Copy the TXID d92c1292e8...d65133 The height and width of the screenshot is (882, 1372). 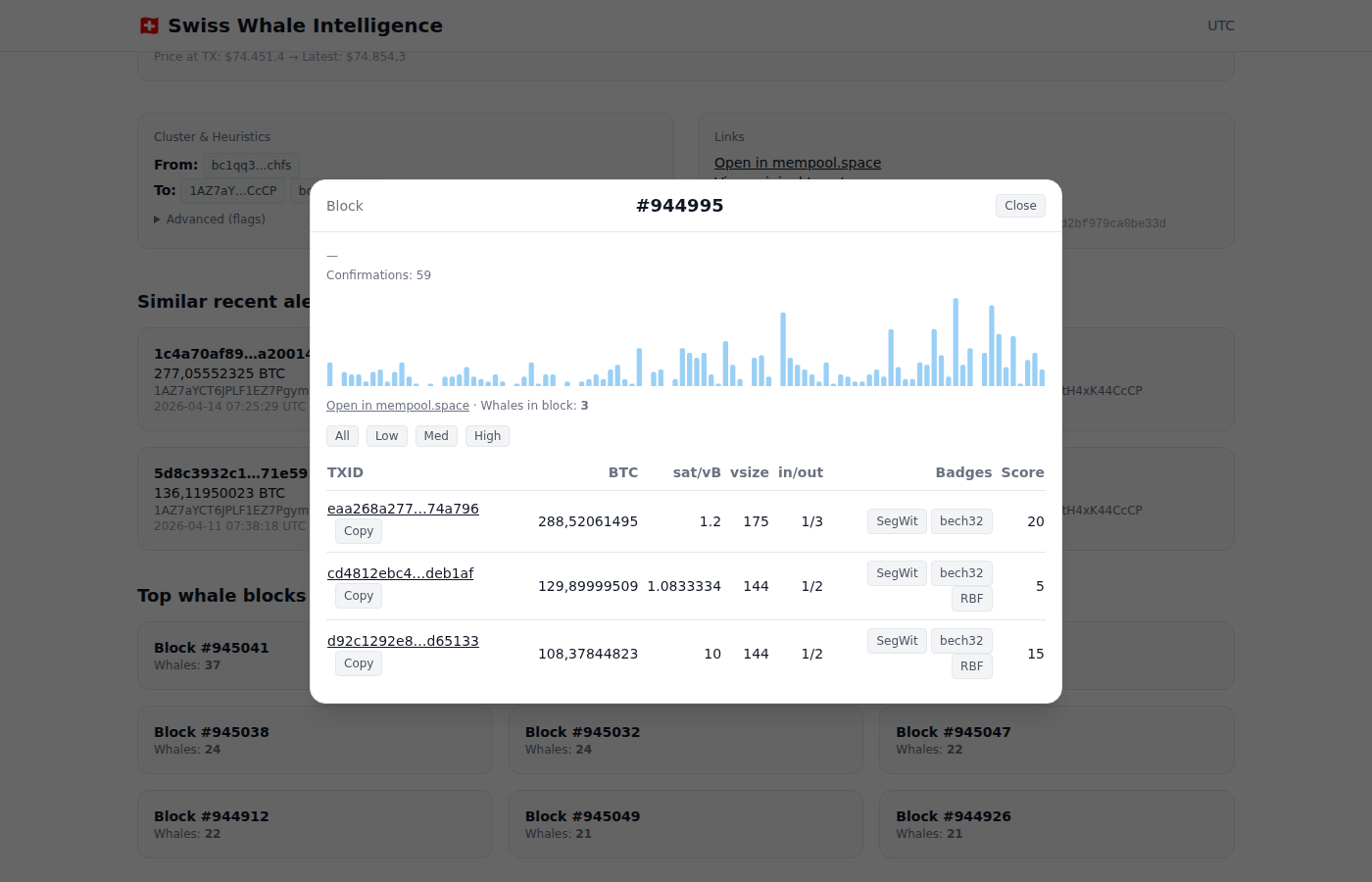pos(359,663)
